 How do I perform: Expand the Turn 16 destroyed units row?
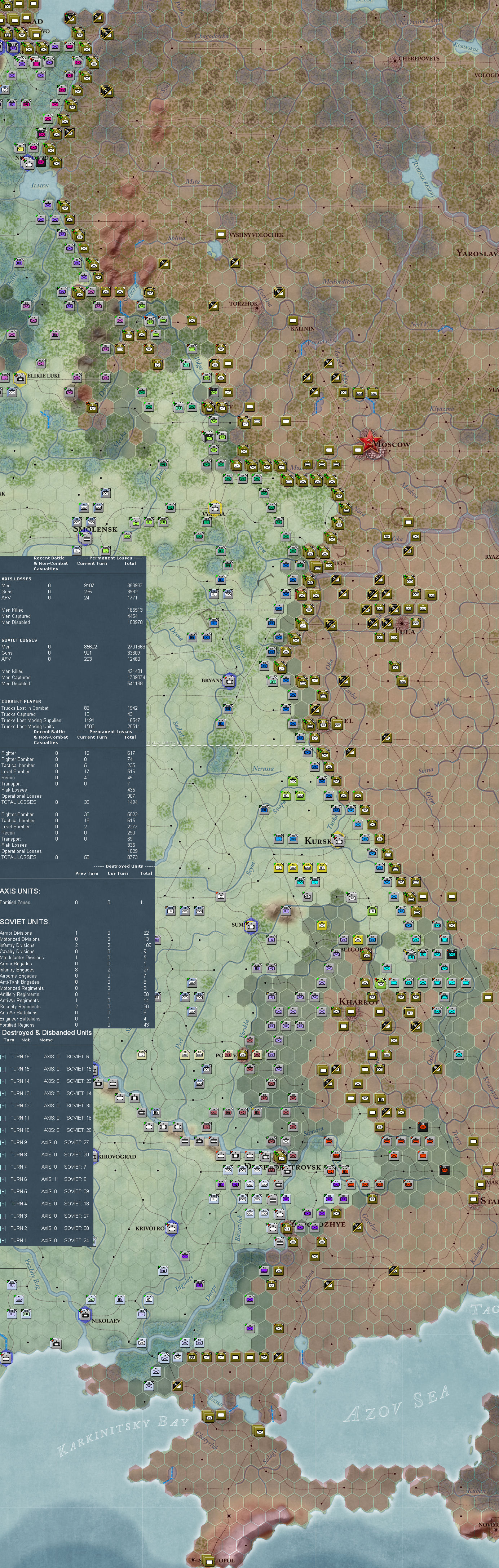4,1057
